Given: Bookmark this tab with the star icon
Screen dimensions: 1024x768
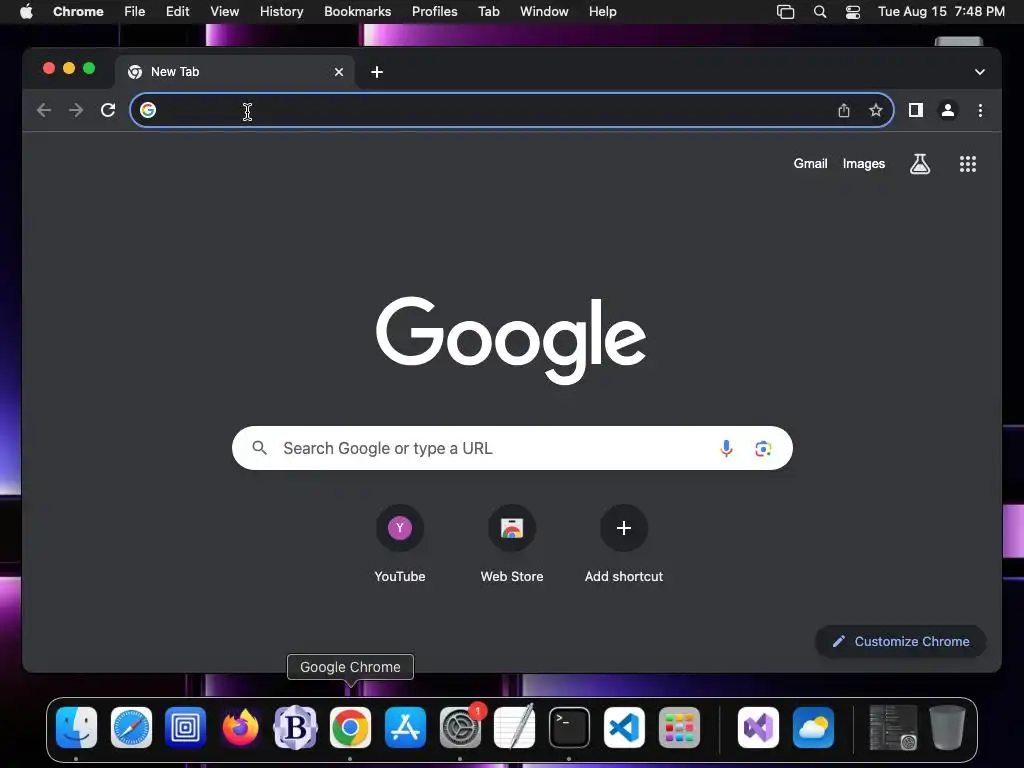Looking at the screenshot, I should 876,110.
